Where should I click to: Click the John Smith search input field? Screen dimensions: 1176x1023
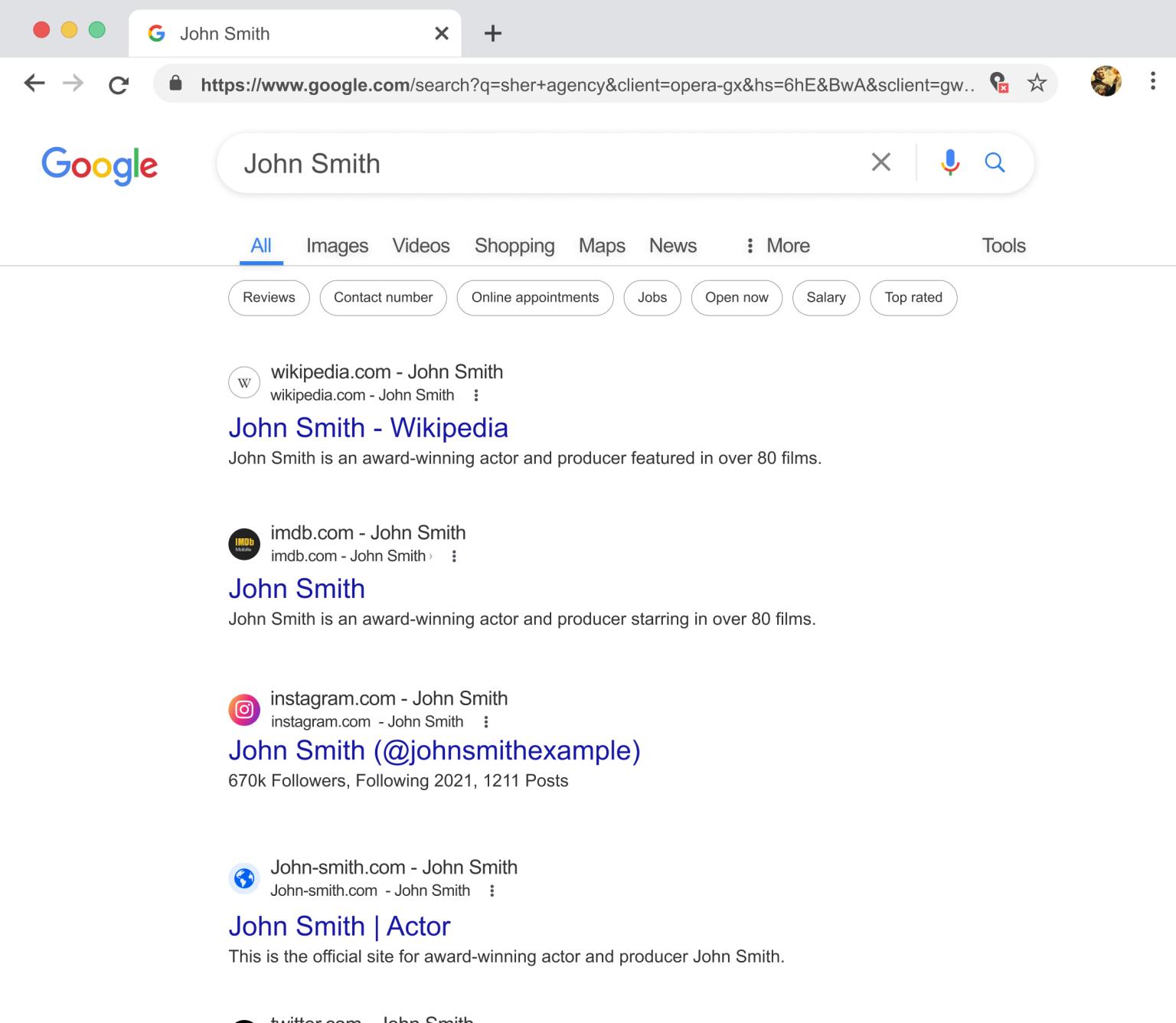click(x=536, y=163)
